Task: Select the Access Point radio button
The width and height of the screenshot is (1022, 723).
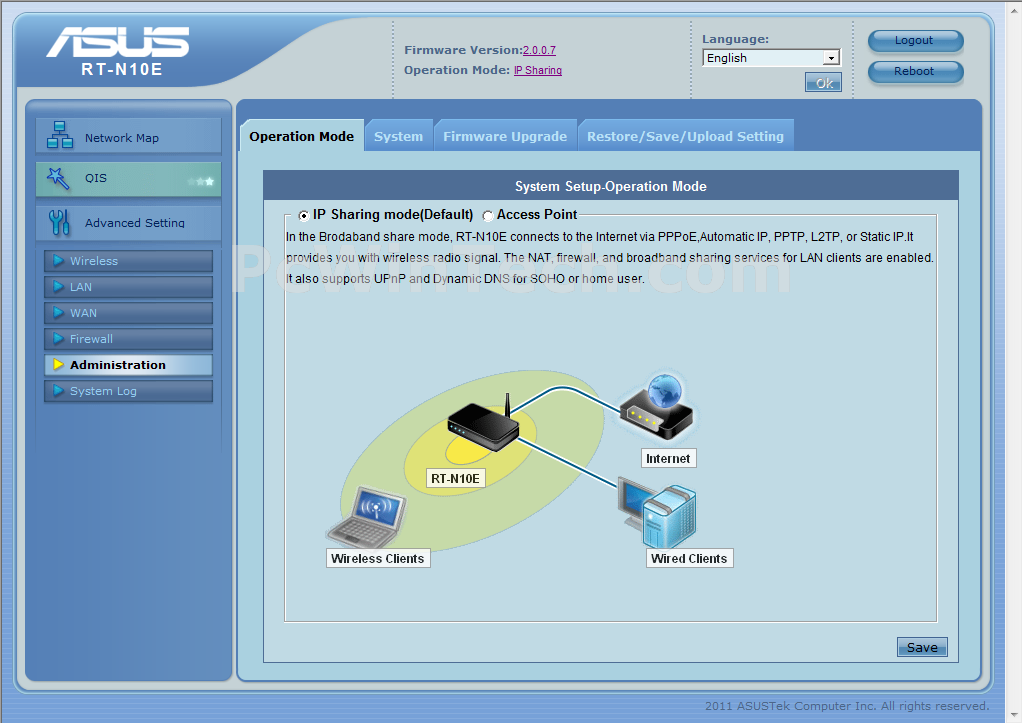Action: click(x=488, y=215)
